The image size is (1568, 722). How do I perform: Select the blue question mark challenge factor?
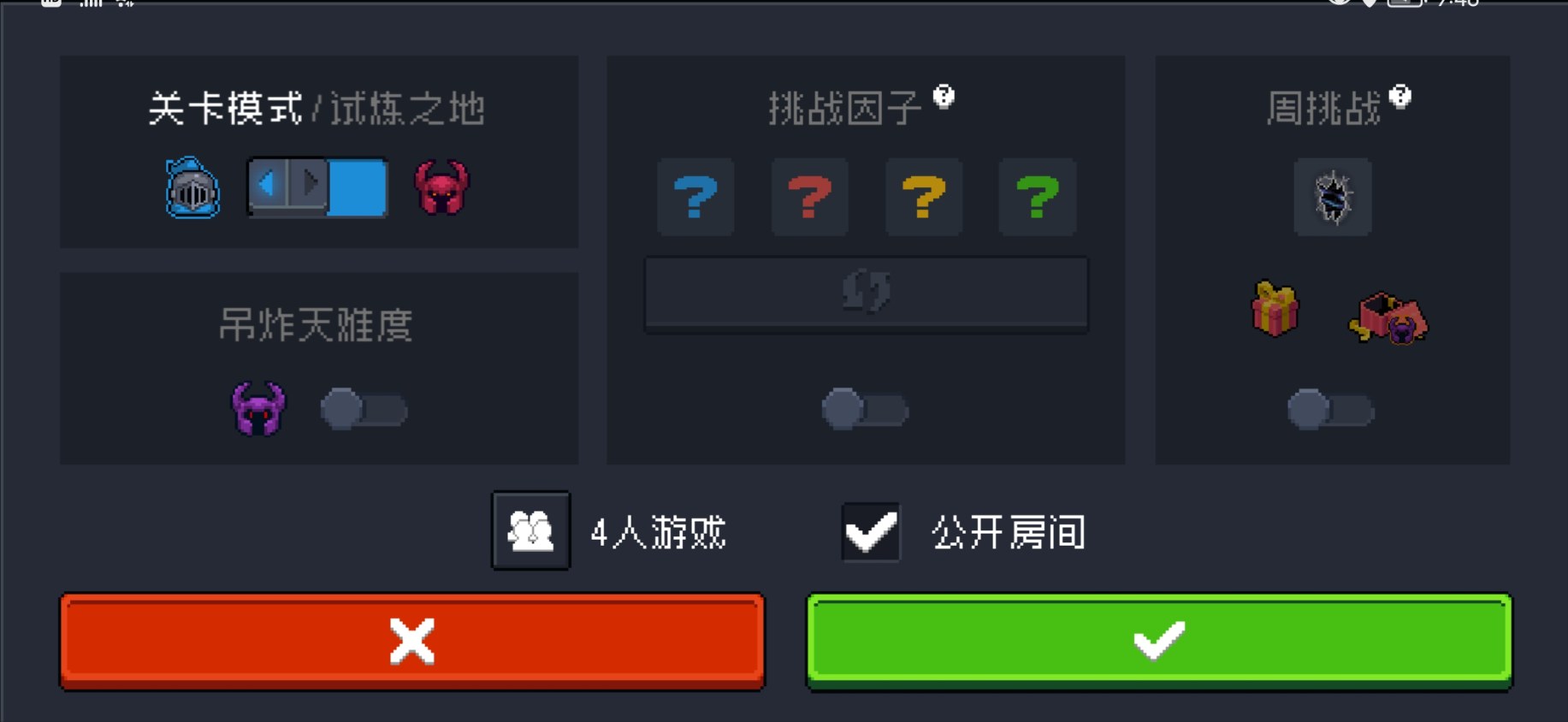[x=695, y=197]
